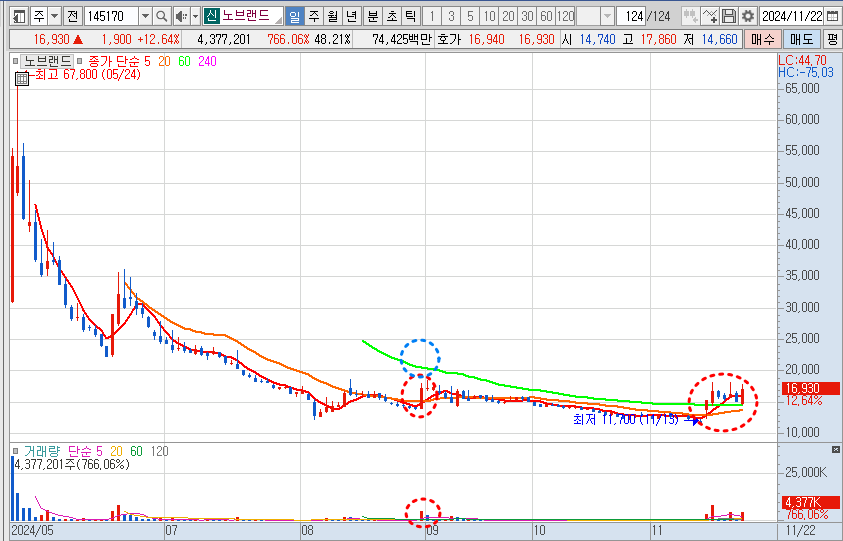The height and width of the screenshot is (541, 843).
Task: Click the 120 volume average legend
Action: [159, 451]
